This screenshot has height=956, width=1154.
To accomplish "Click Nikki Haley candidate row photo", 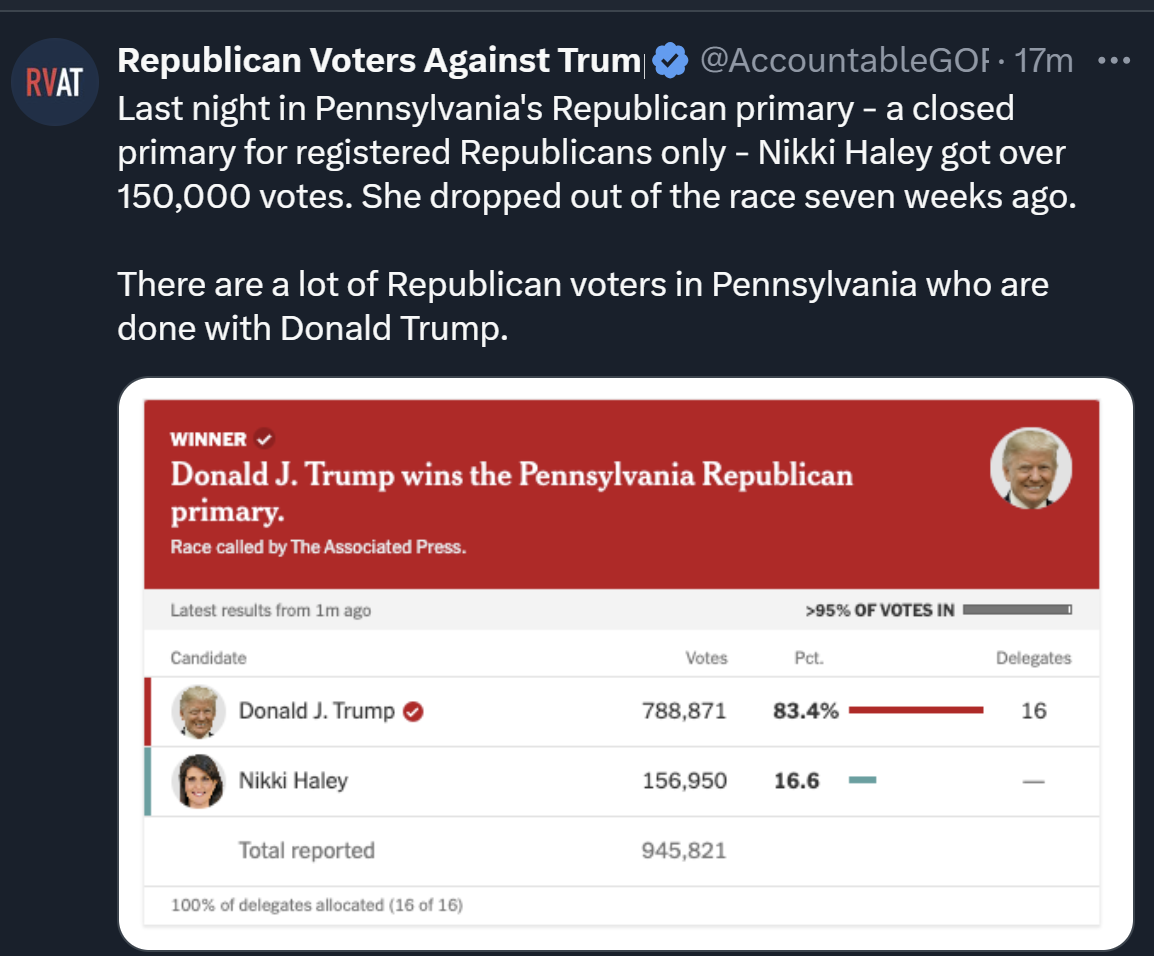I will click(198, 781).
